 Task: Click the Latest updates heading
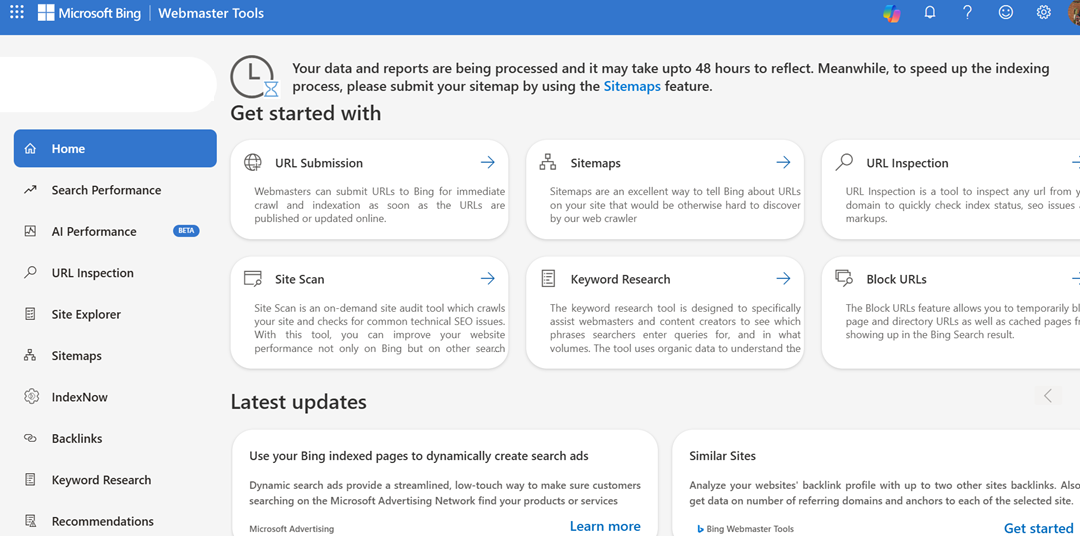[x=298, y=402]
